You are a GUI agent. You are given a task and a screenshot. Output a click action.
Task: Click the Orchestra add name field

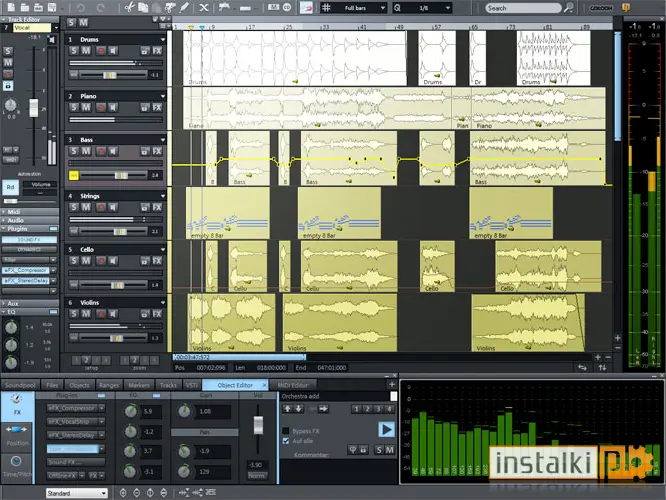[336, 396]
